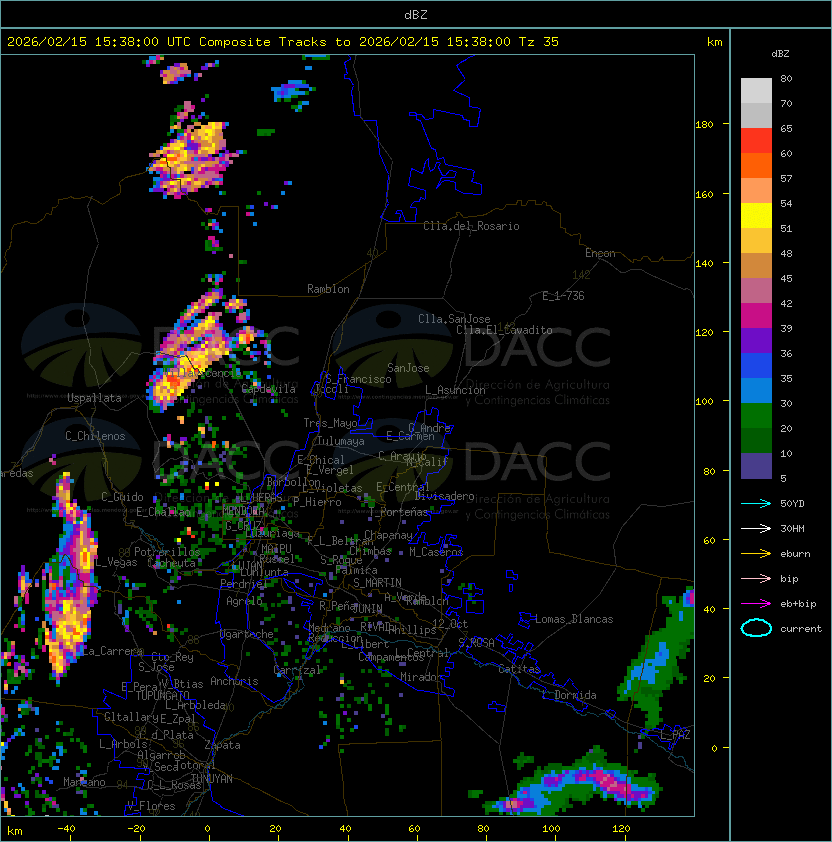
Task: Click the 'Tulumaya' map label
Action: click(x=341, y=441)
